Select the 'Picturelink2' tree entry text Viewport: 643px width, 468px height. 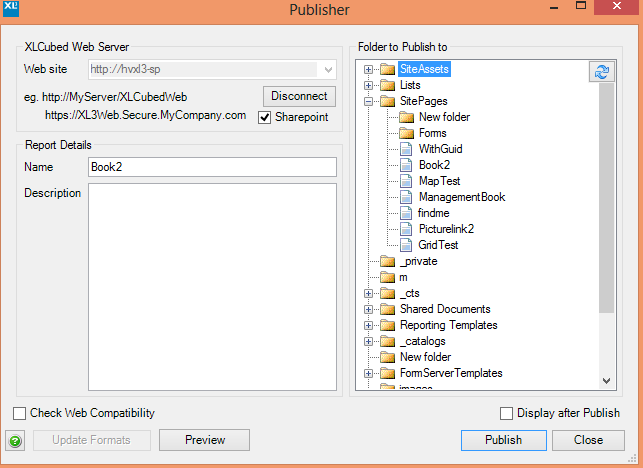447,229
